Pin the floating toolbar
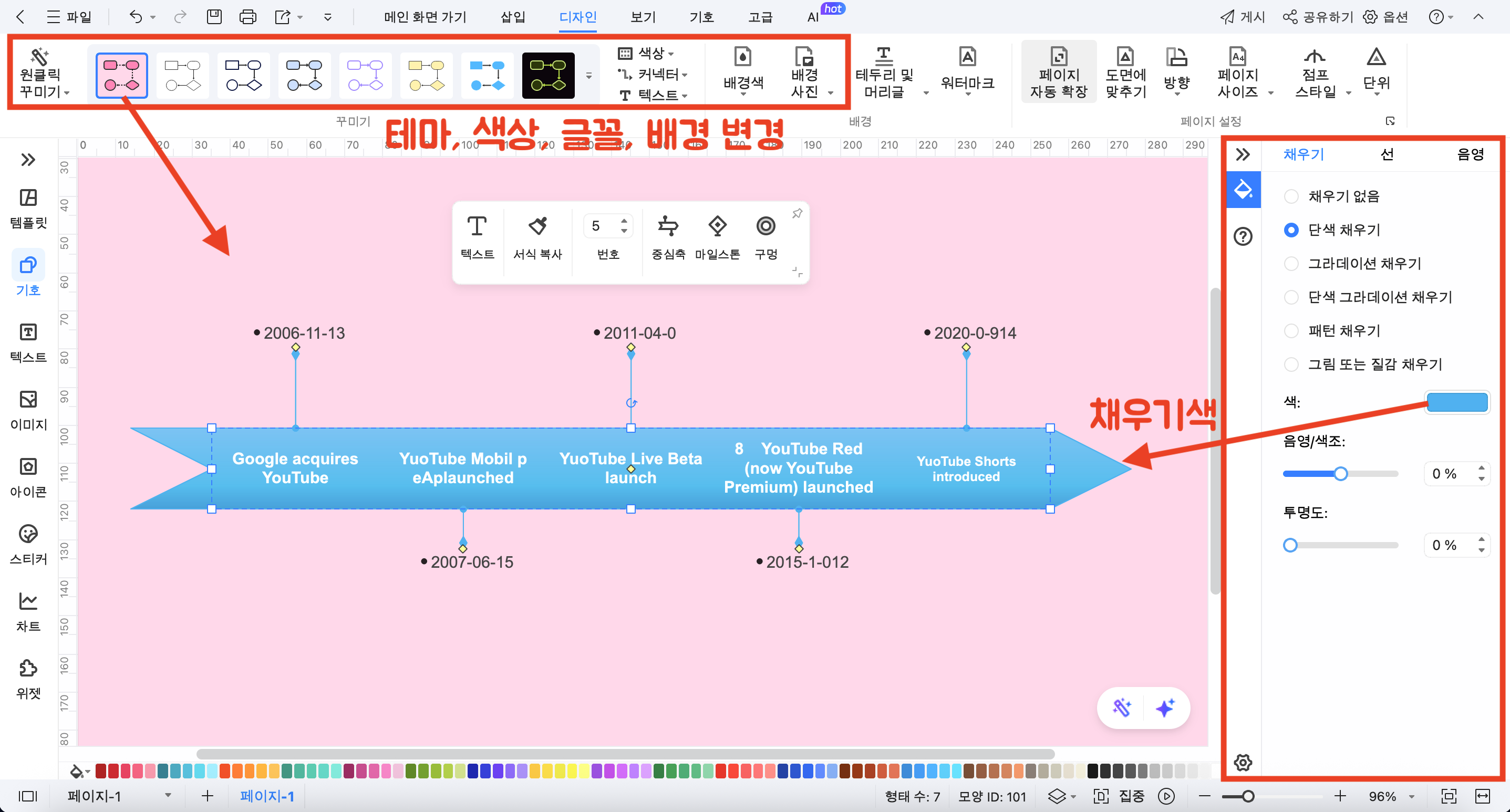This screenshot has width=1510, height=812. click(797, 214)
